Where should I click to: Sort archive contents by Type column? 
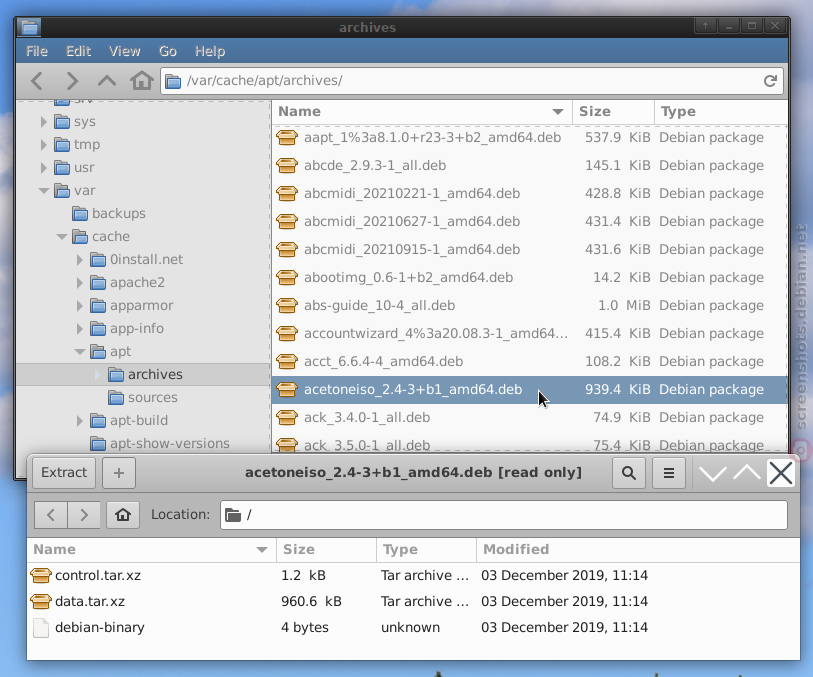click(x=426, y=549)
